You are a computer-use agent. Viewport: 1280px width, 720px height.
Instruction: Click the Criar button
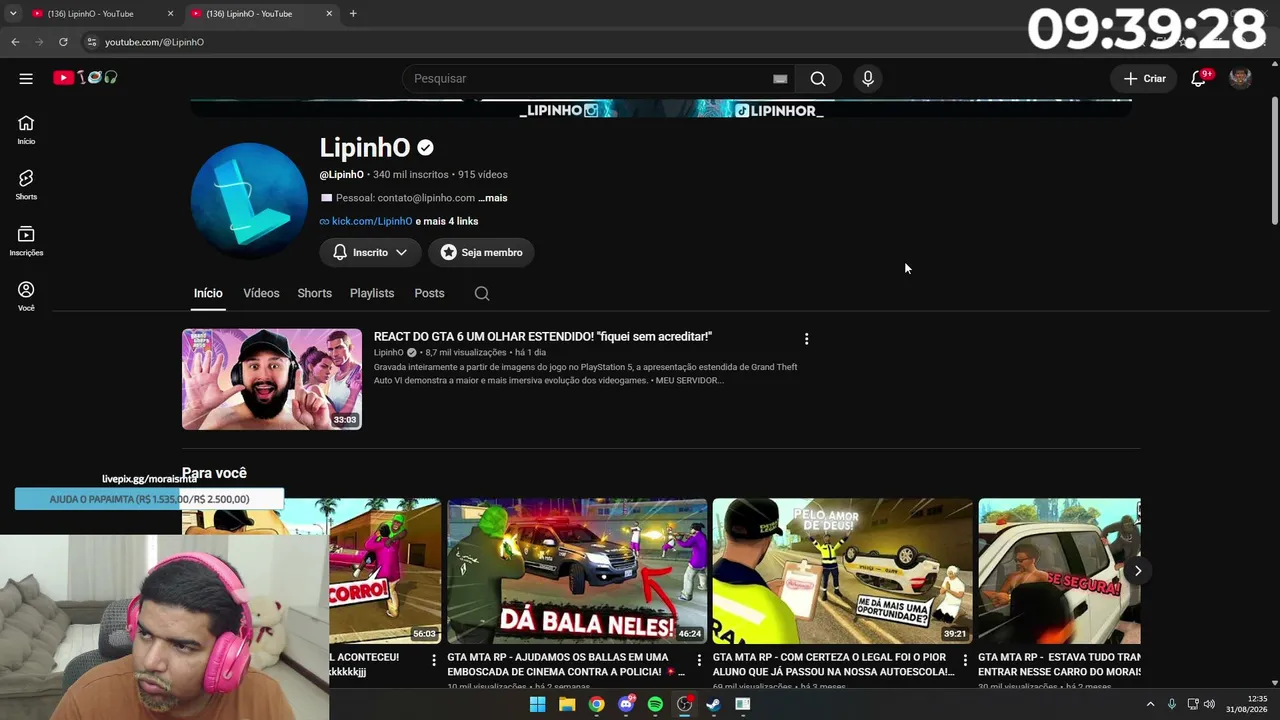tap(1144, 78)
